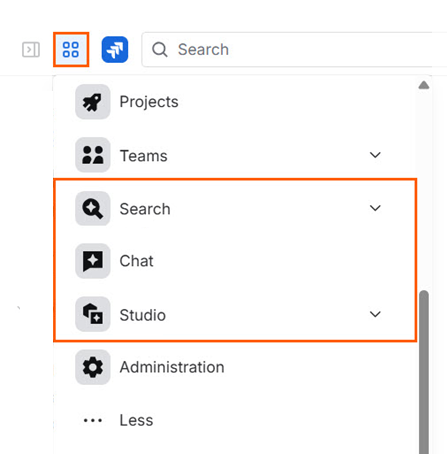Expand the Search menu chevron
The image size is (447, 454).
[375, 208]
